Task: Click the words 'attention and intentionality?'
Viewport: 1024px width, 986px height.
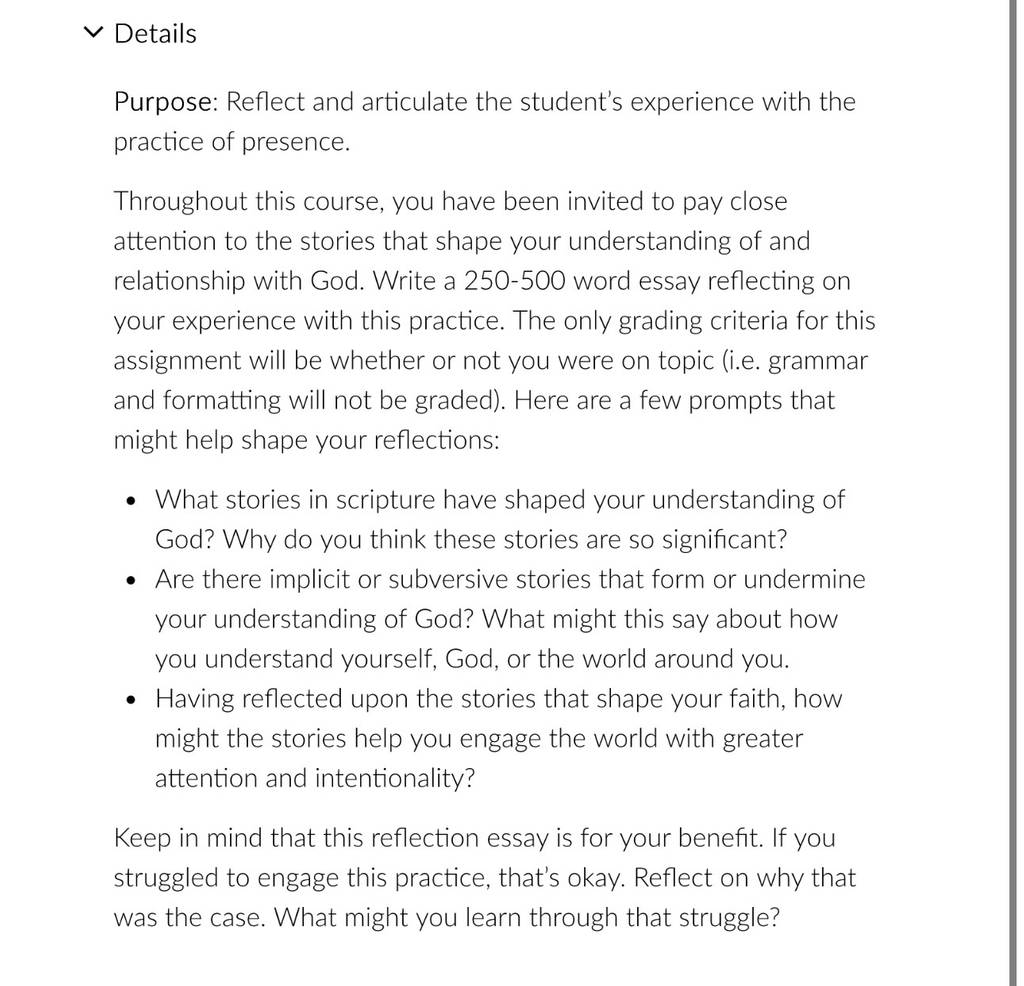Action: coord(315,778)
